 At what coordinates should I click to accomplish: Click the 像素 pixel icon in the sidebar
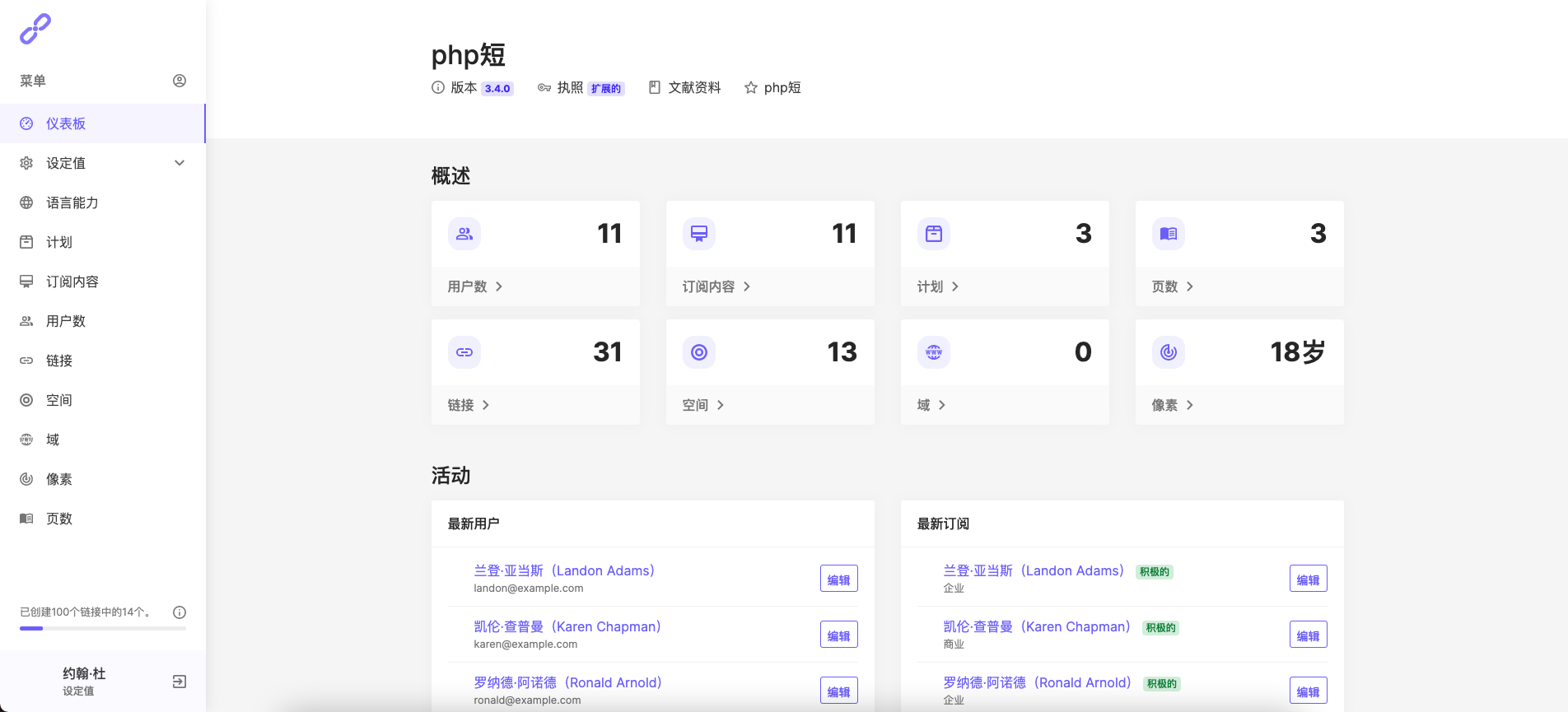click(x=26, y=479)
